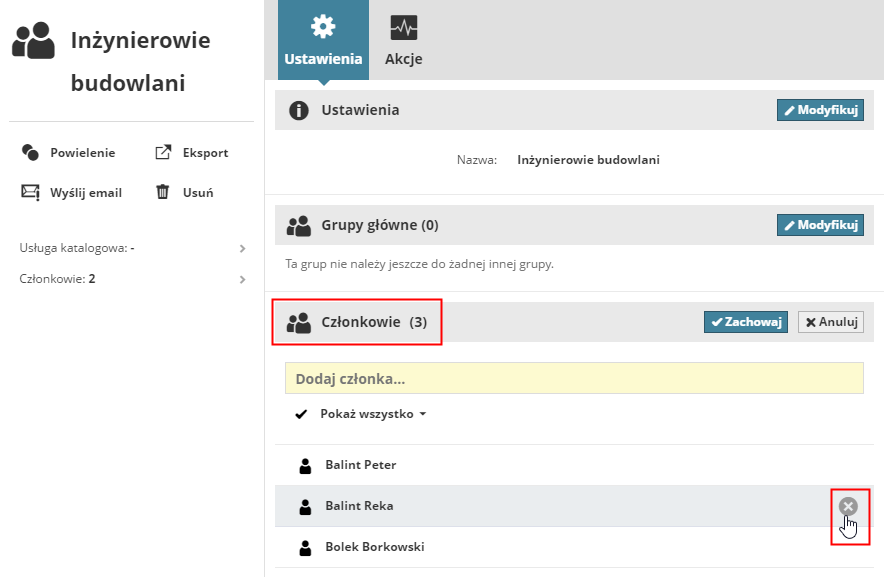
Task: Click the person icon next to Bolek Borkowski
Action: [306, 547]
